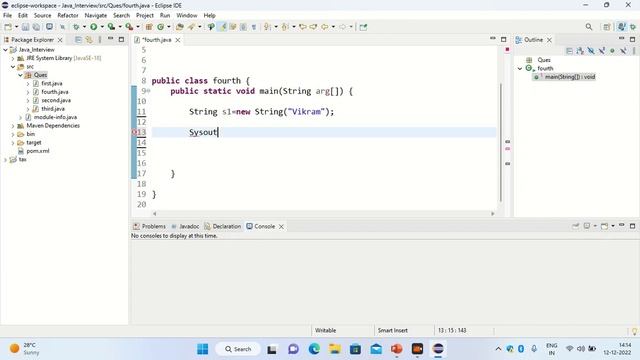The width and height of the screenshot is (640, 360).
Task: Collapse the Java_Interview project node
Action: (5, 50)
